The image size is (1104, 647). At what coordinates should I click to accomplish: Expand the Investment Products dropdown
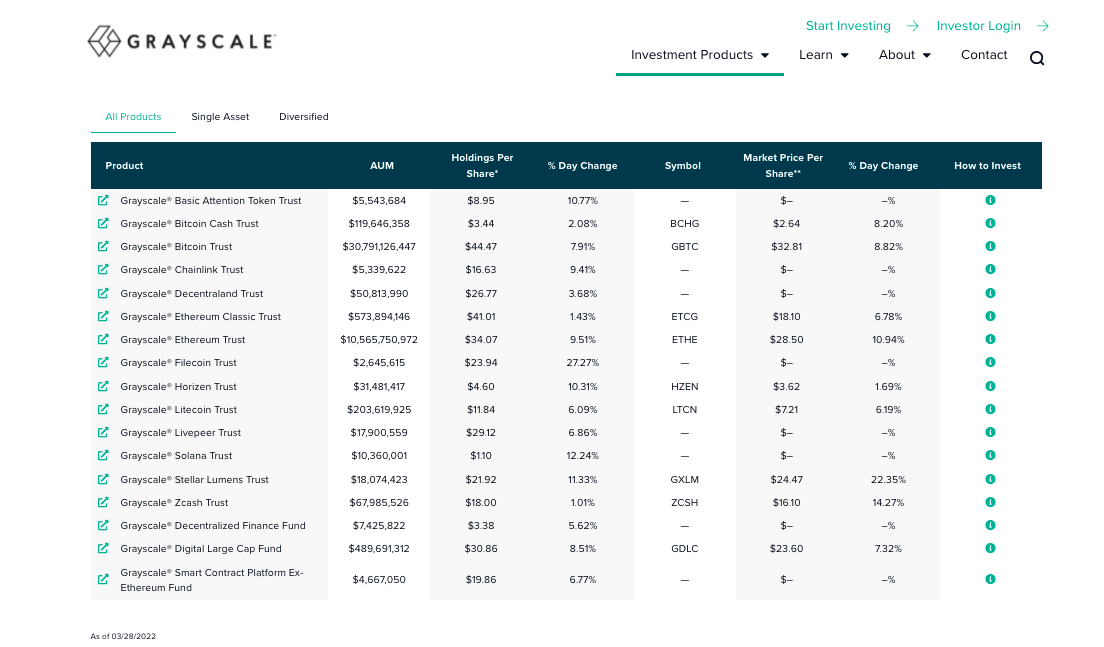[x=699, y=55]
